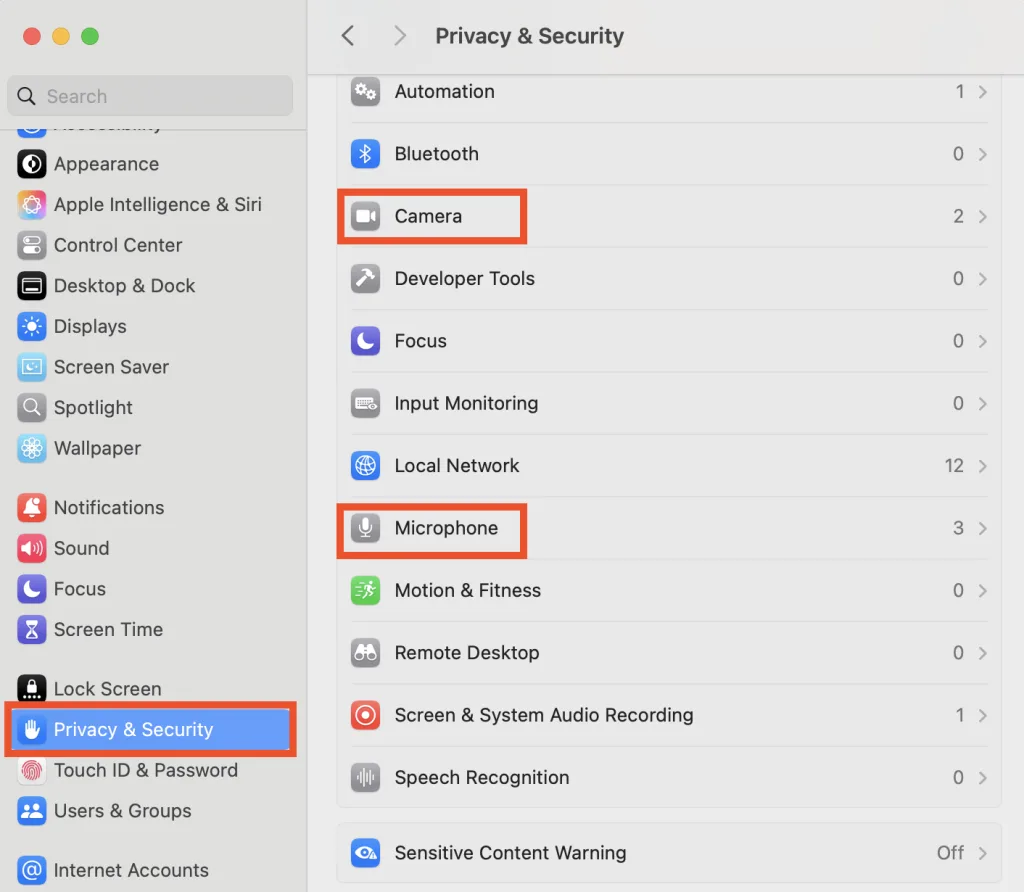Image resolution: width=1024 pixels, height=892 pixels.
Task: Select Notifications in the sidebar
Action: [x=151, y=507]
